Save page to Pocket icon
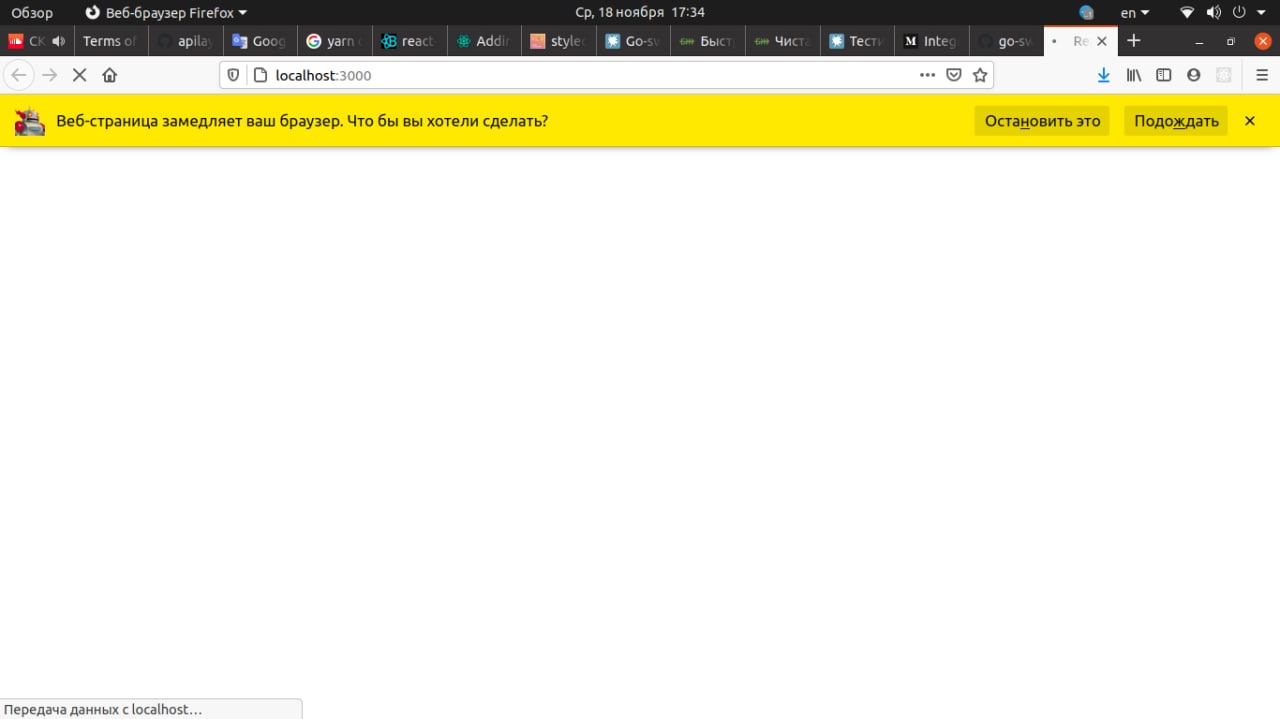This screenshot has width=1280, height=719. 954,75
